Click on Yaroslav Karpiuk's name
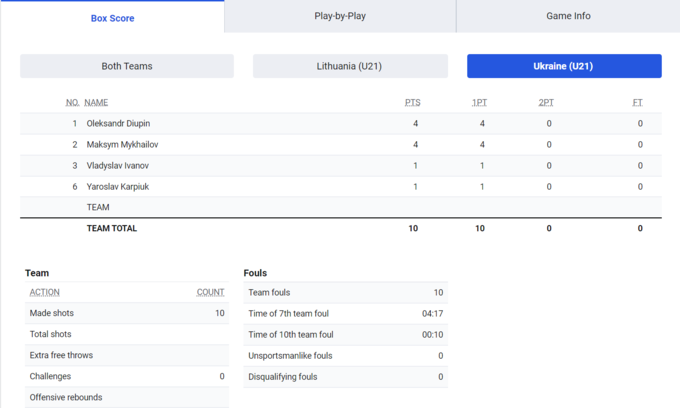 [x=119, y=186]
